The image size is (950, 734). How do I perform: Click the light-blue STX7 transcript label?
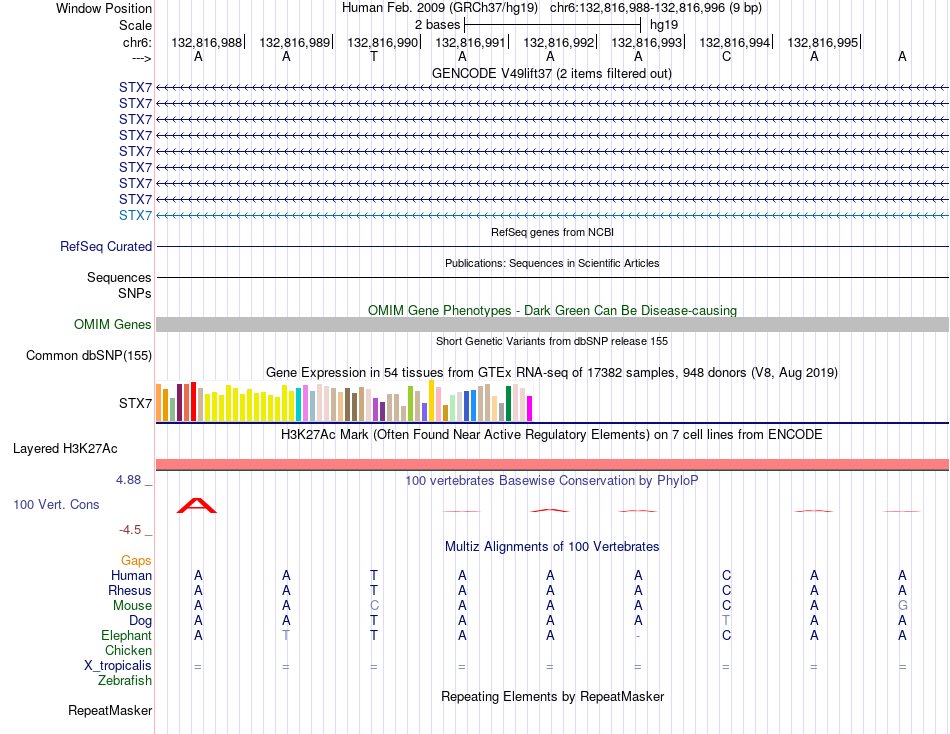tap(135, 215)
